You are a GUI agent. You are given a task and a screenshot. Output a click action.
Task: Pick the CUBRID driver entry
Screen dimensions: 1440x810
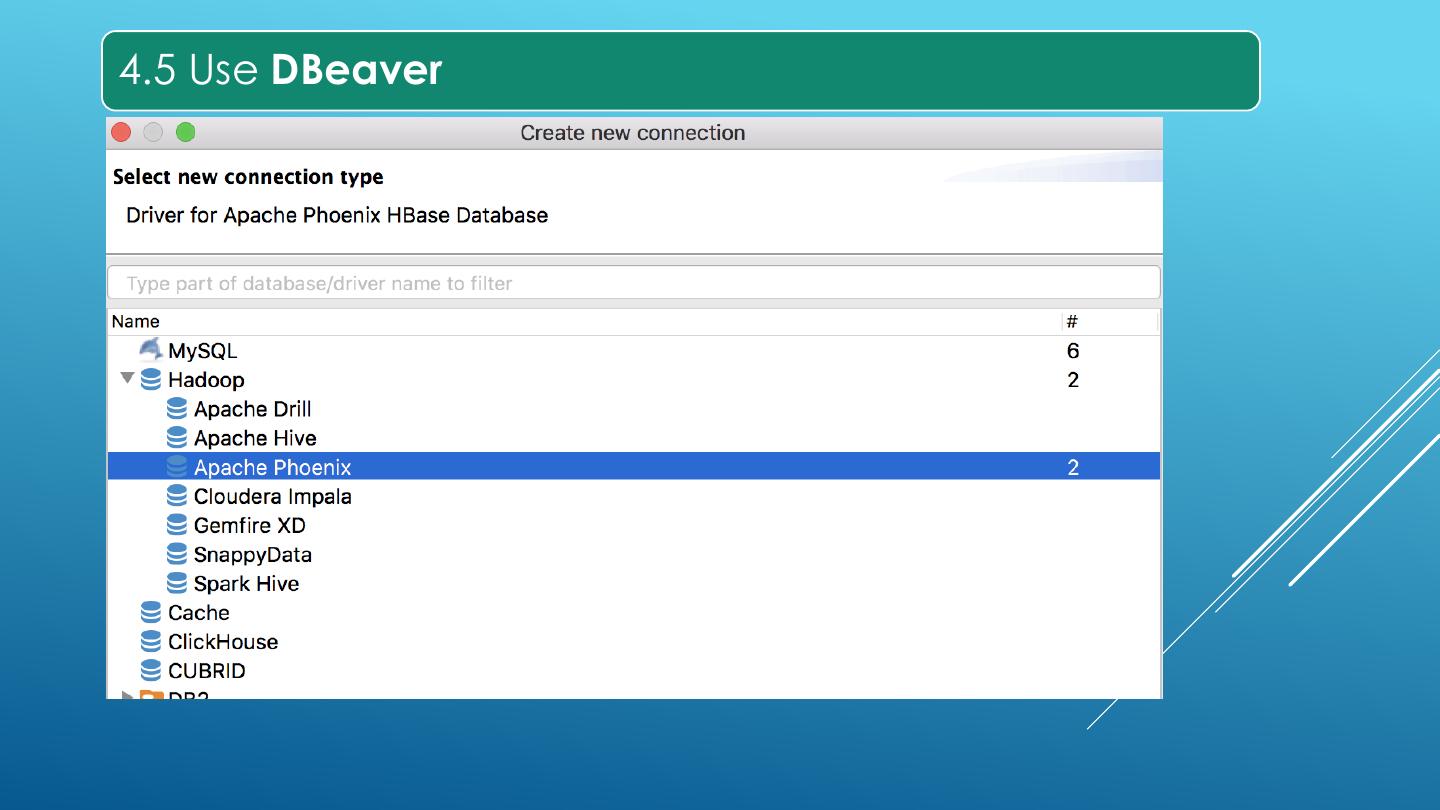click(x=206, y=670)
